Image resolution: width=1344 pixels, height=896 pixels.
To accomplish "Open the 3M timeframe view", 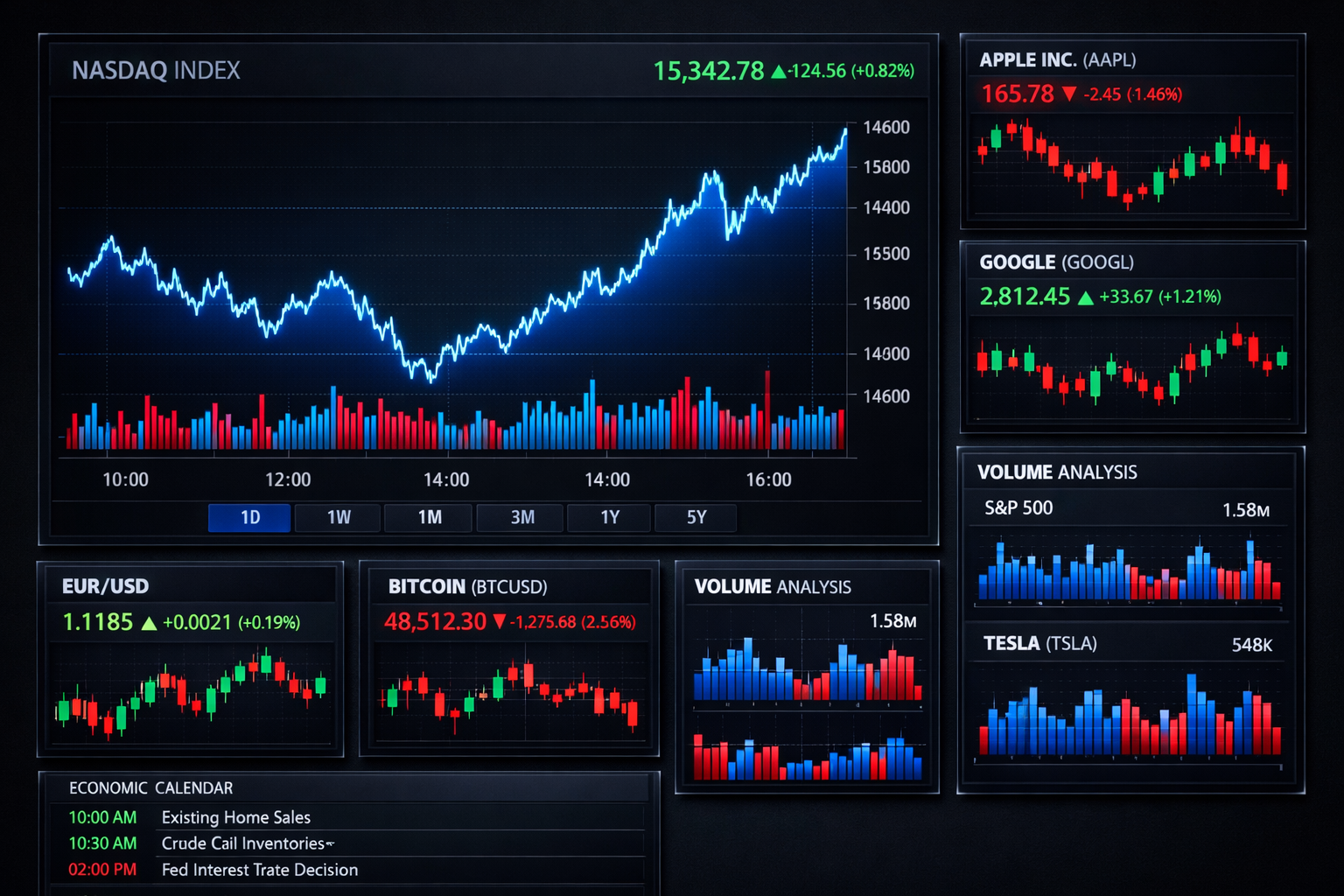I will 519,517.
